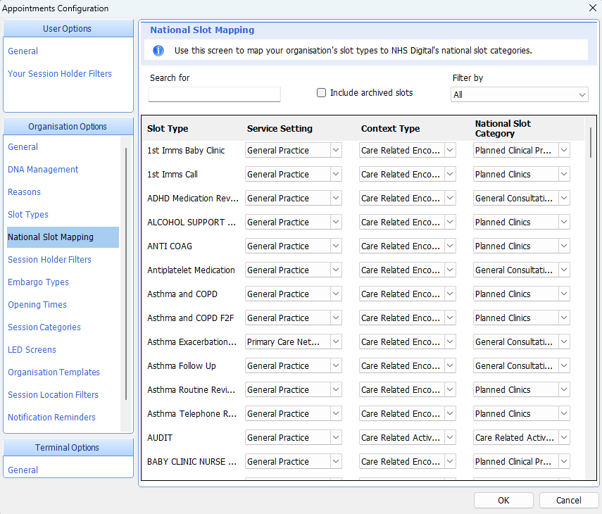Select the Asthma Follow Up slot type

[x=182, y=366]
